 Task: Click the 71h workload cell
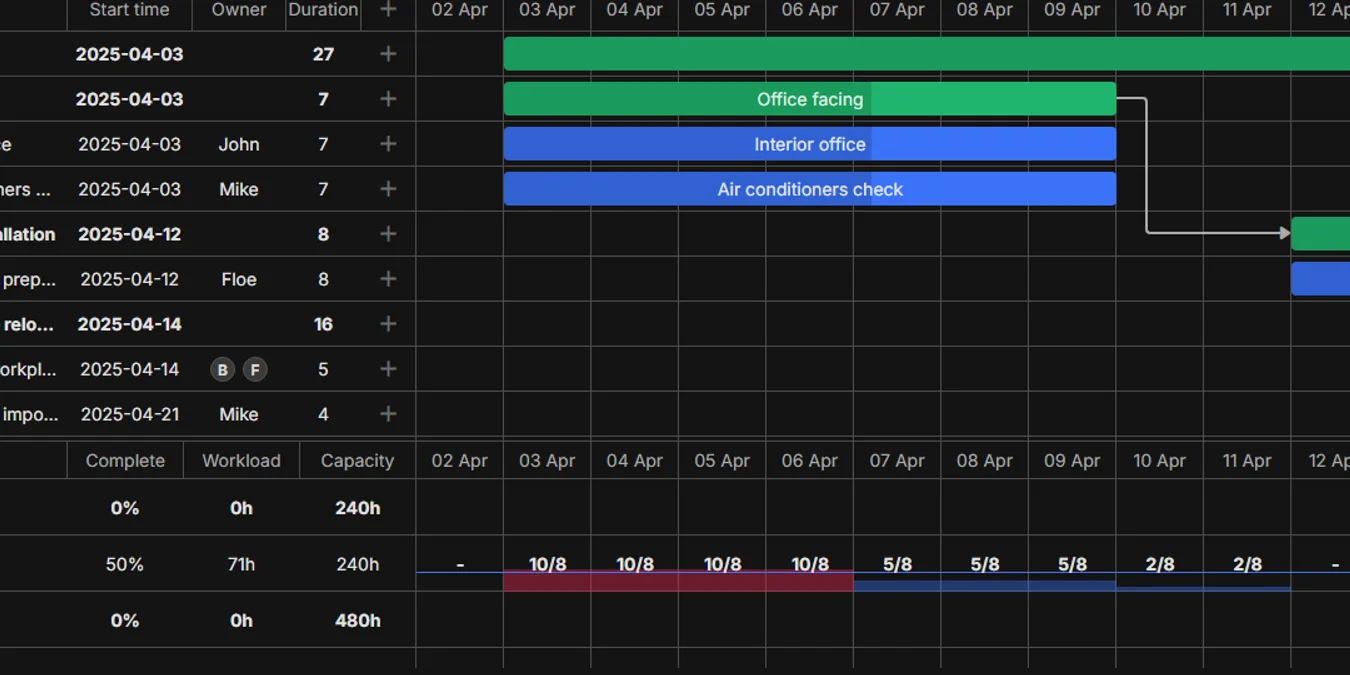pyautogui.click(x=241, y=564)
